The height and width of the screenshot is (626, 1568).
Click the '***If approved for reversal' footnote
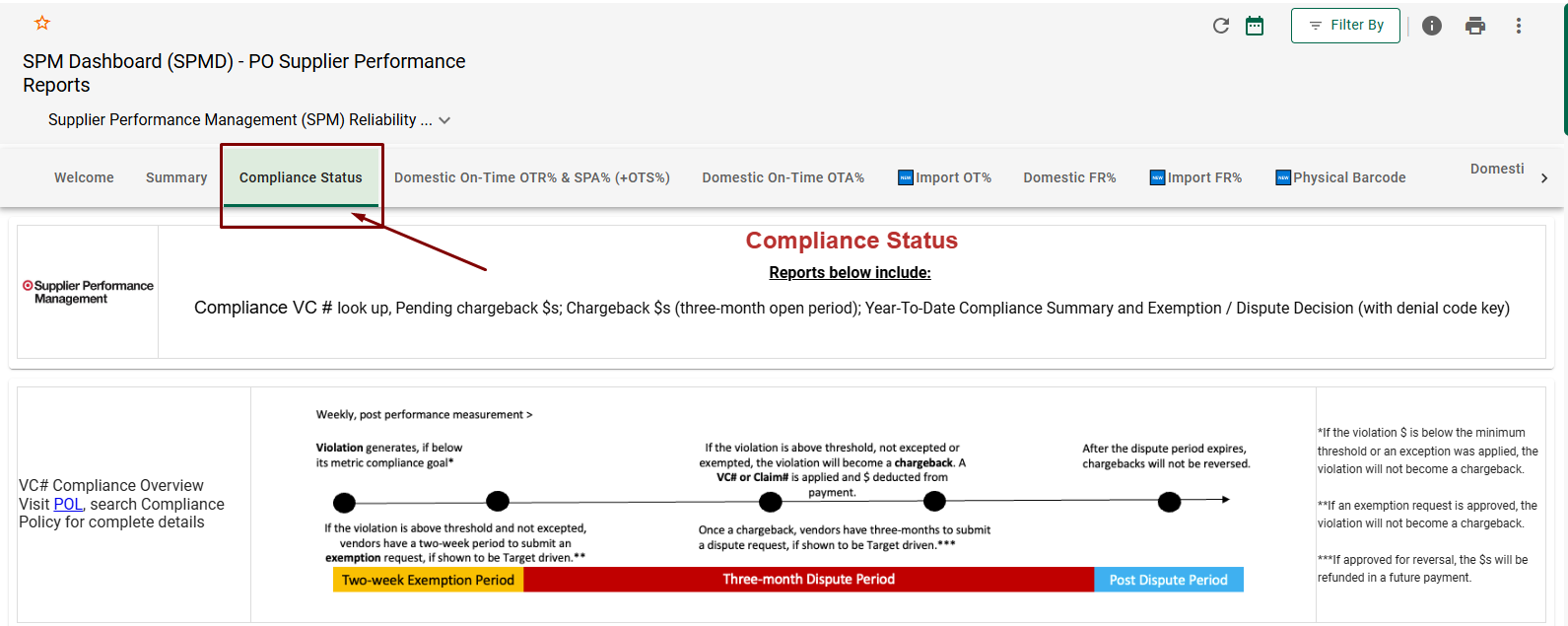pyautogui.click(x=1422, y=569)
